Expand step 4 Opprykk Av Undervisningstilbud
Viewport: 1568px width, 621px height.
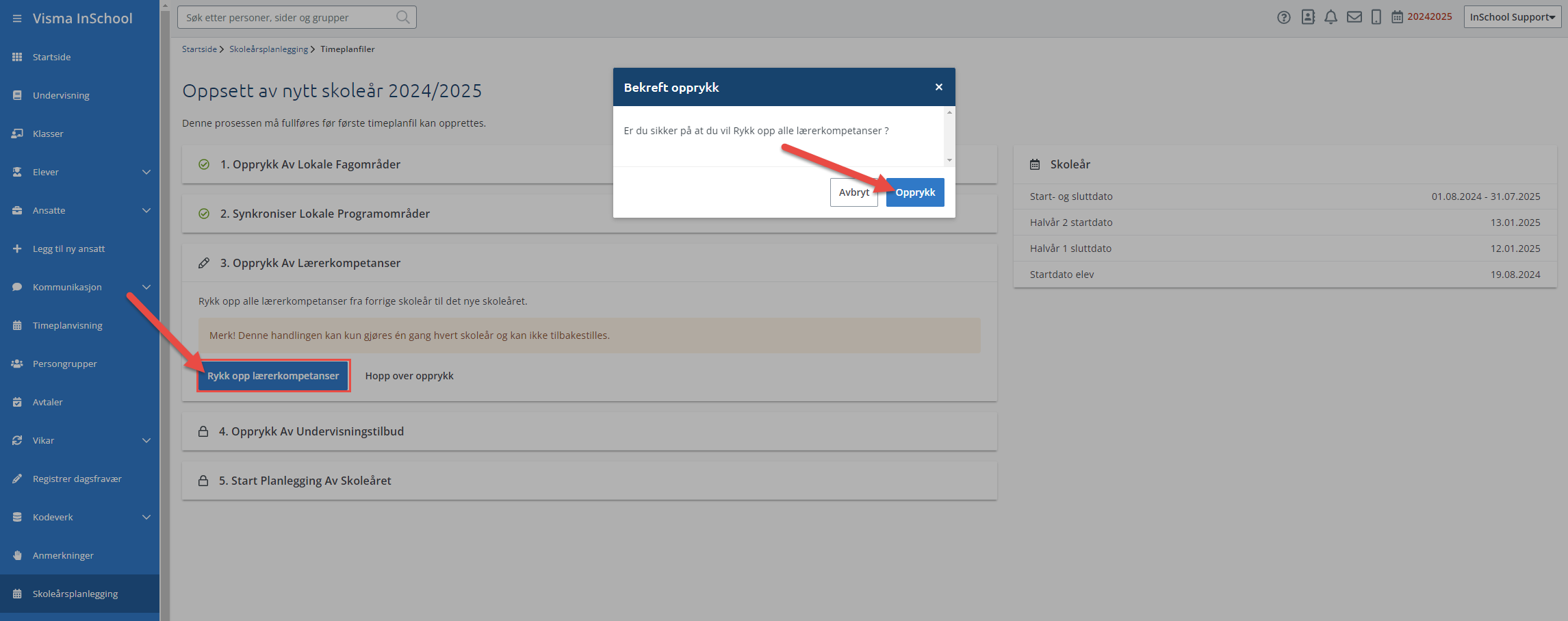pyautogui.click(x=589, y=431)
